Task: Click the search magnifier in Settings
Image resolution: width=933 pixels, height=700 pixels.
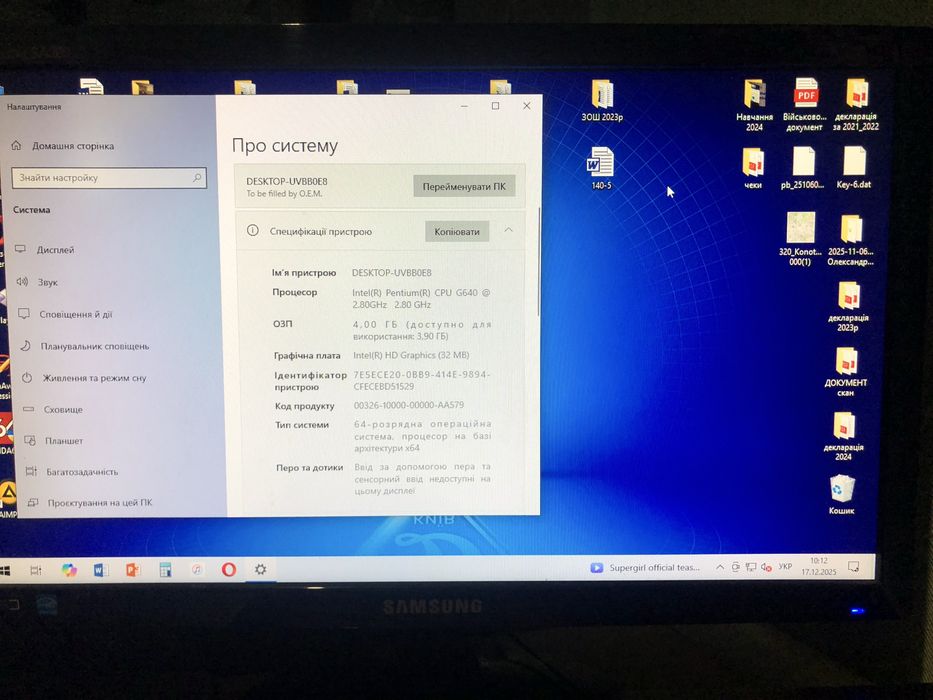Action: point(197,177)
